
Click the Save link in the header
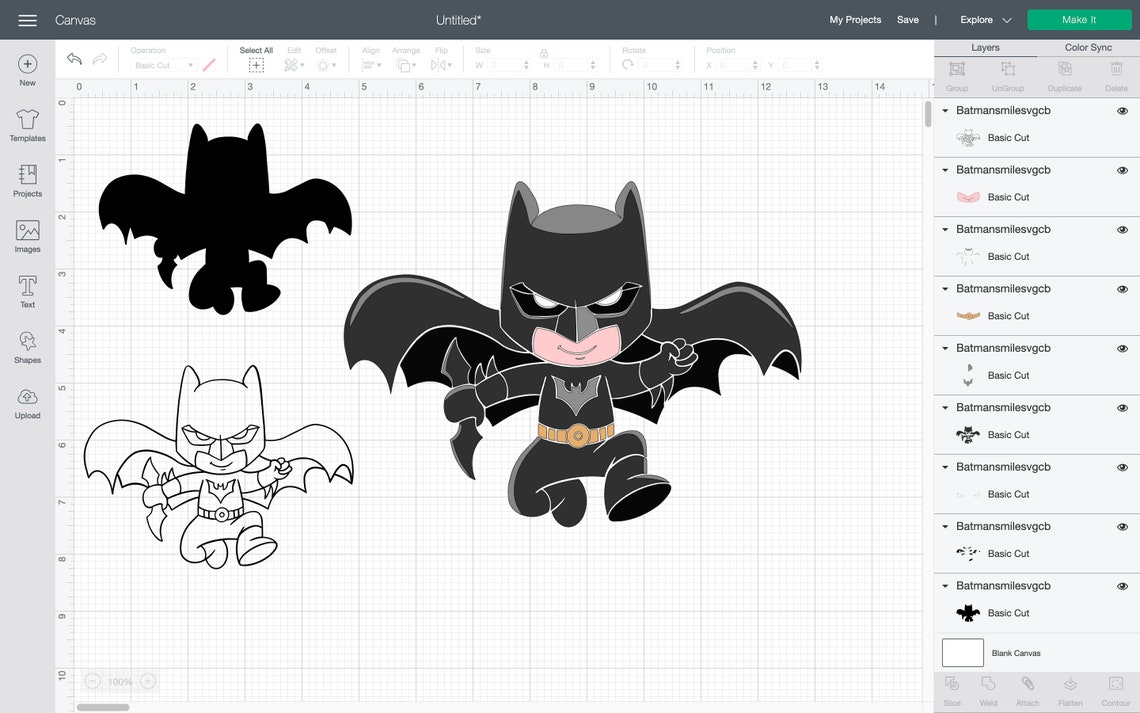pyautogui.click(x=908, y=19)
